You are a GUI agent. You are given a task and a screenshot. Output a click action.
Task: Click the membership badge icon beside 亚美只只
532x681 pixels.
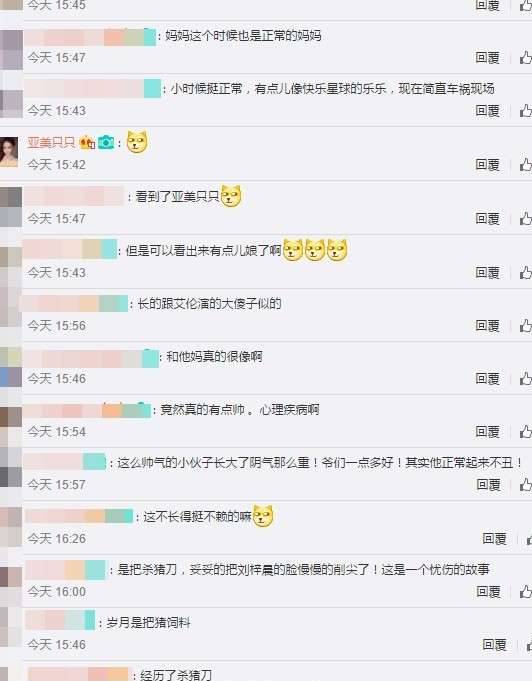click(87, 142)
